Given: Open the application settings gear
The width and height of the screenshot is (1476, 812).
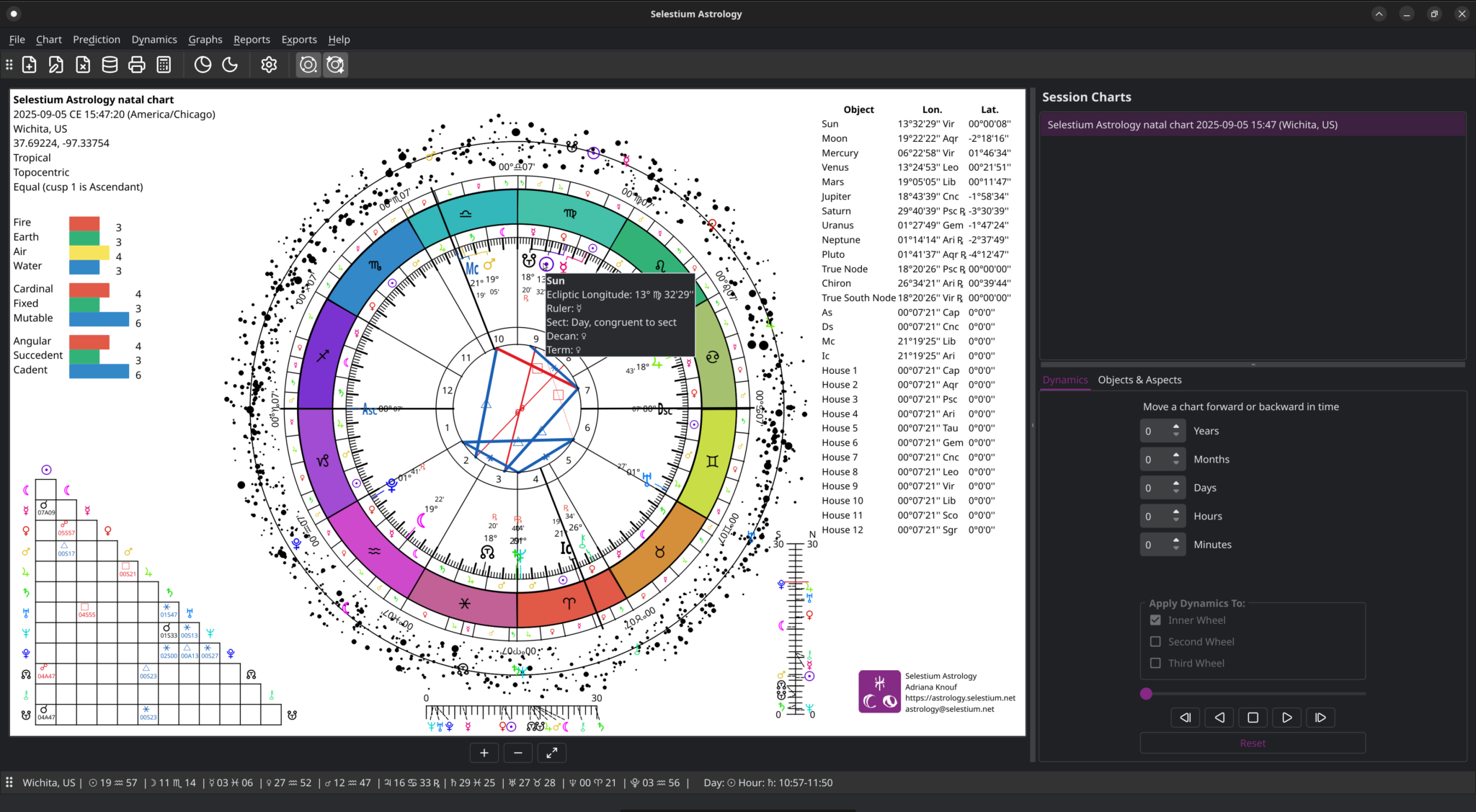Looking at the screenshot, I should point(268,64).
